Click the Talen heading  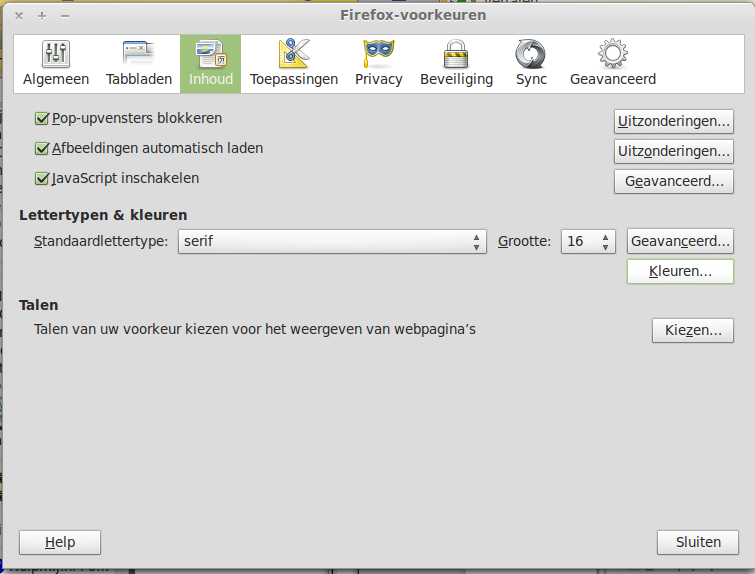point(39,305)
